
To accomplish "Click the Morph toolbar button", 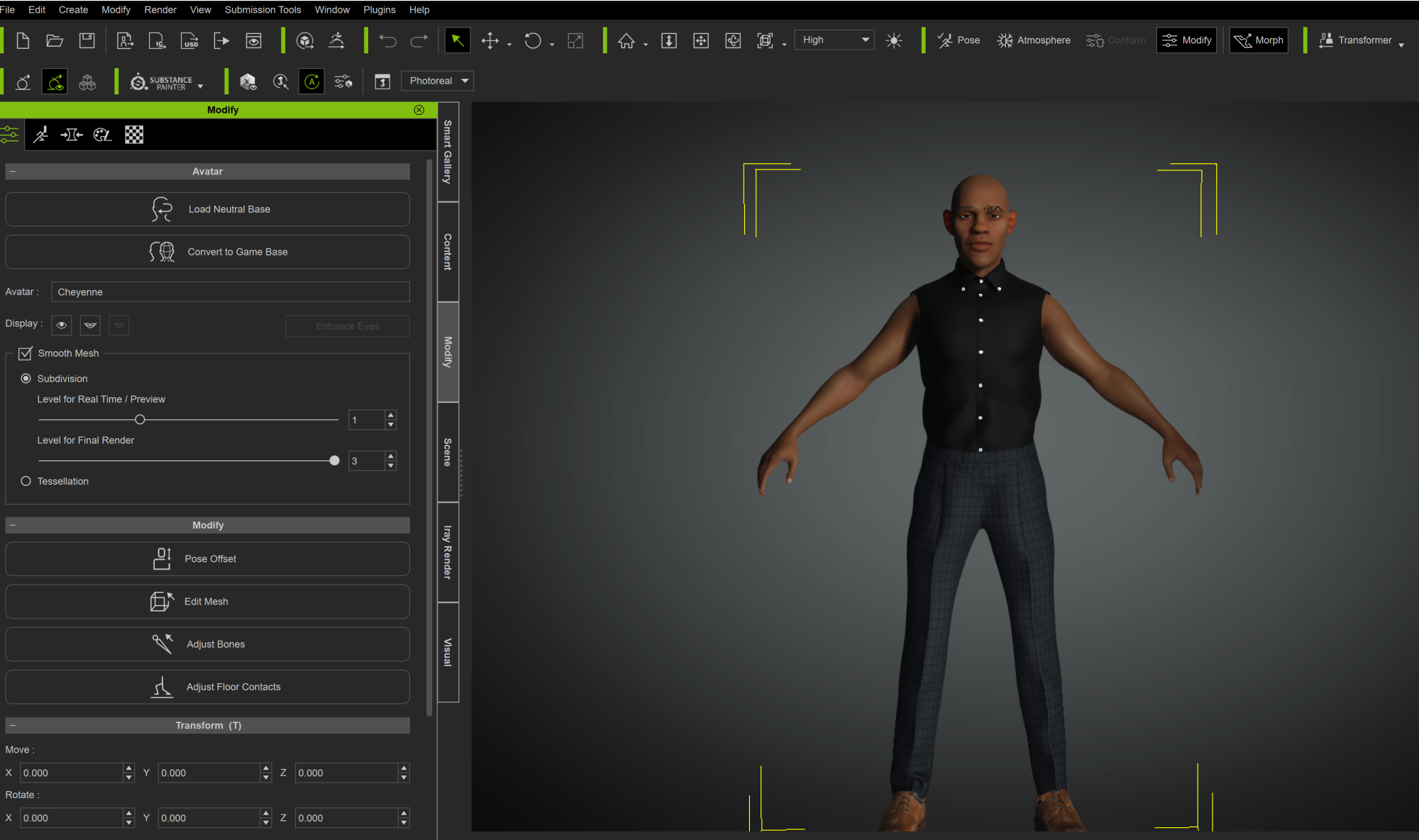I will click(1259, 40).
